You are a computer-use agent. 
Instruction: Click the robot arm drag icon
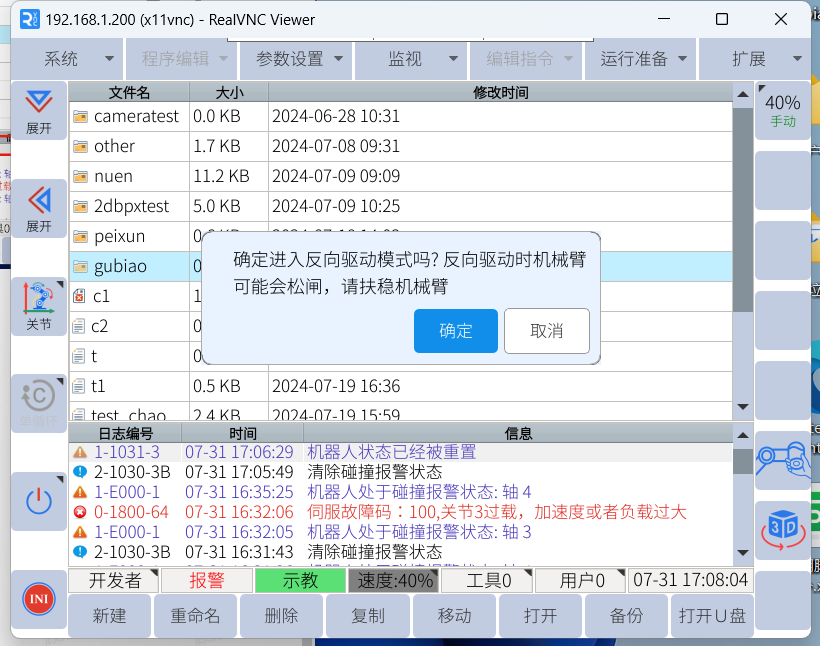(x=782, y=460)
